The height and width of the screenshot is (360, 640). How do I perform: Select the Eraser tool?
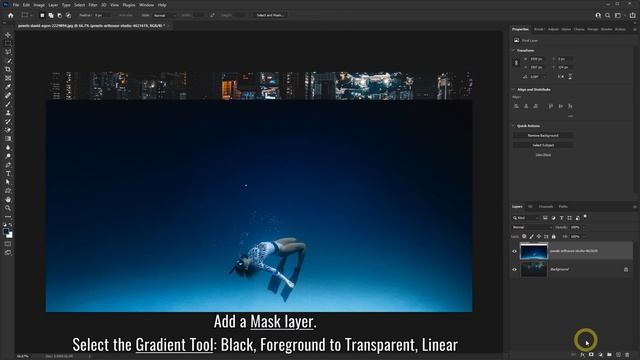click(8, 130)
